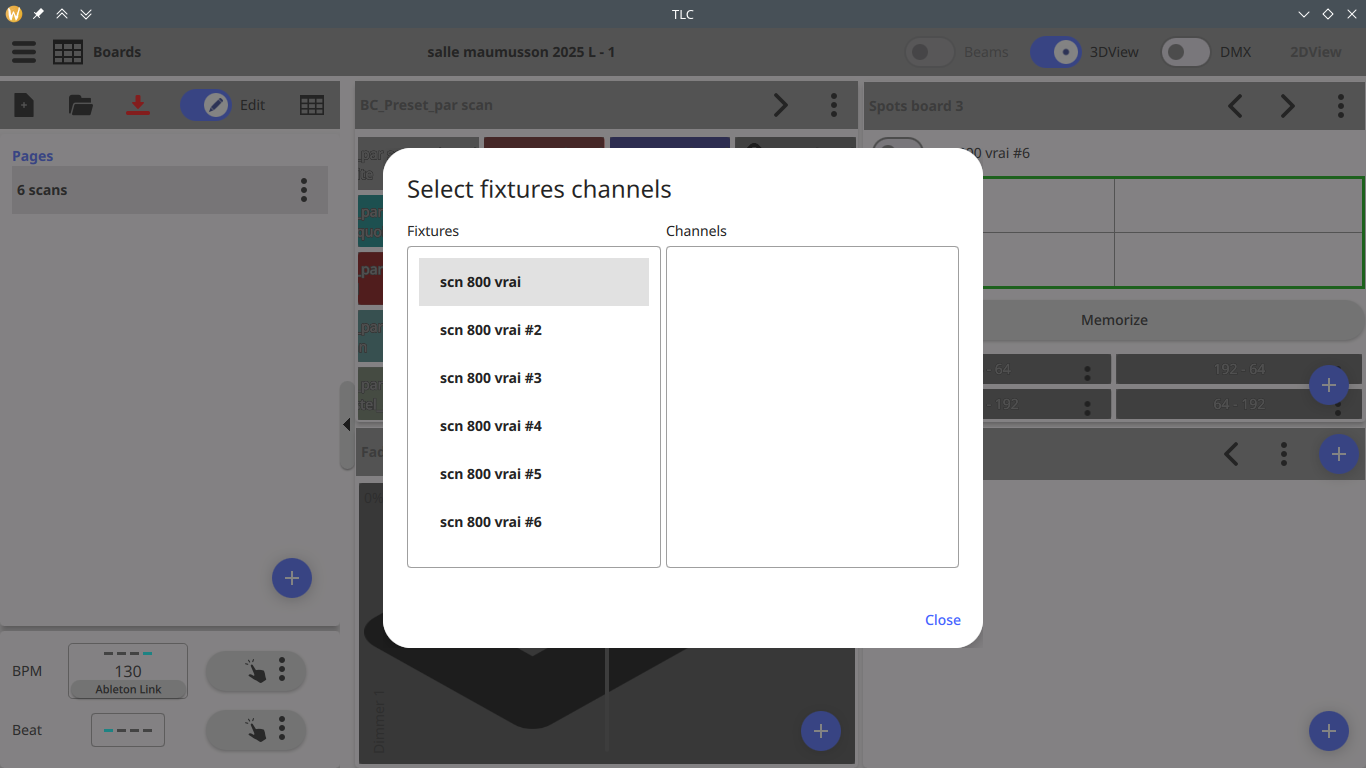Open project with folder icon
Image resolution: width=1366 pixels, height=768 pixels.
(x=80, y=105)
